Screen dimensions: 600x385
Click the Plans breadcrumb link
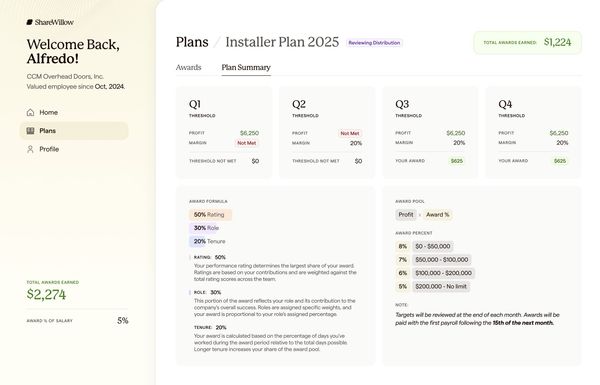click(x=192, y=42)
